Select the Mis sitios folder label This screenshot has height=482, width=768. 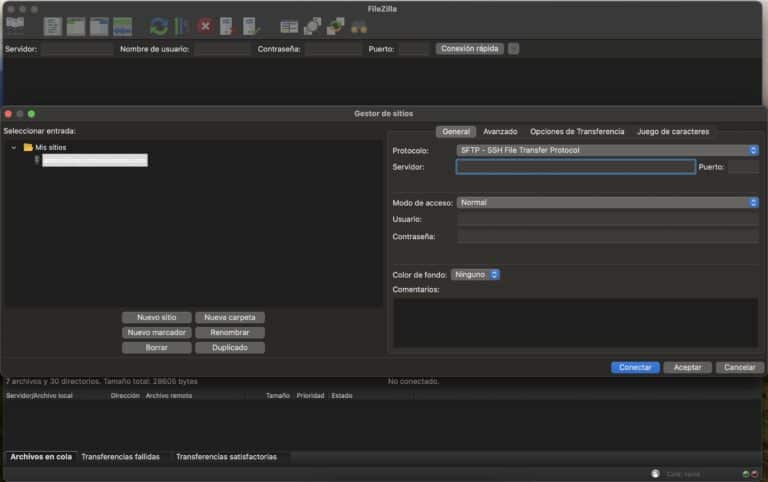(x=50, y=147)
